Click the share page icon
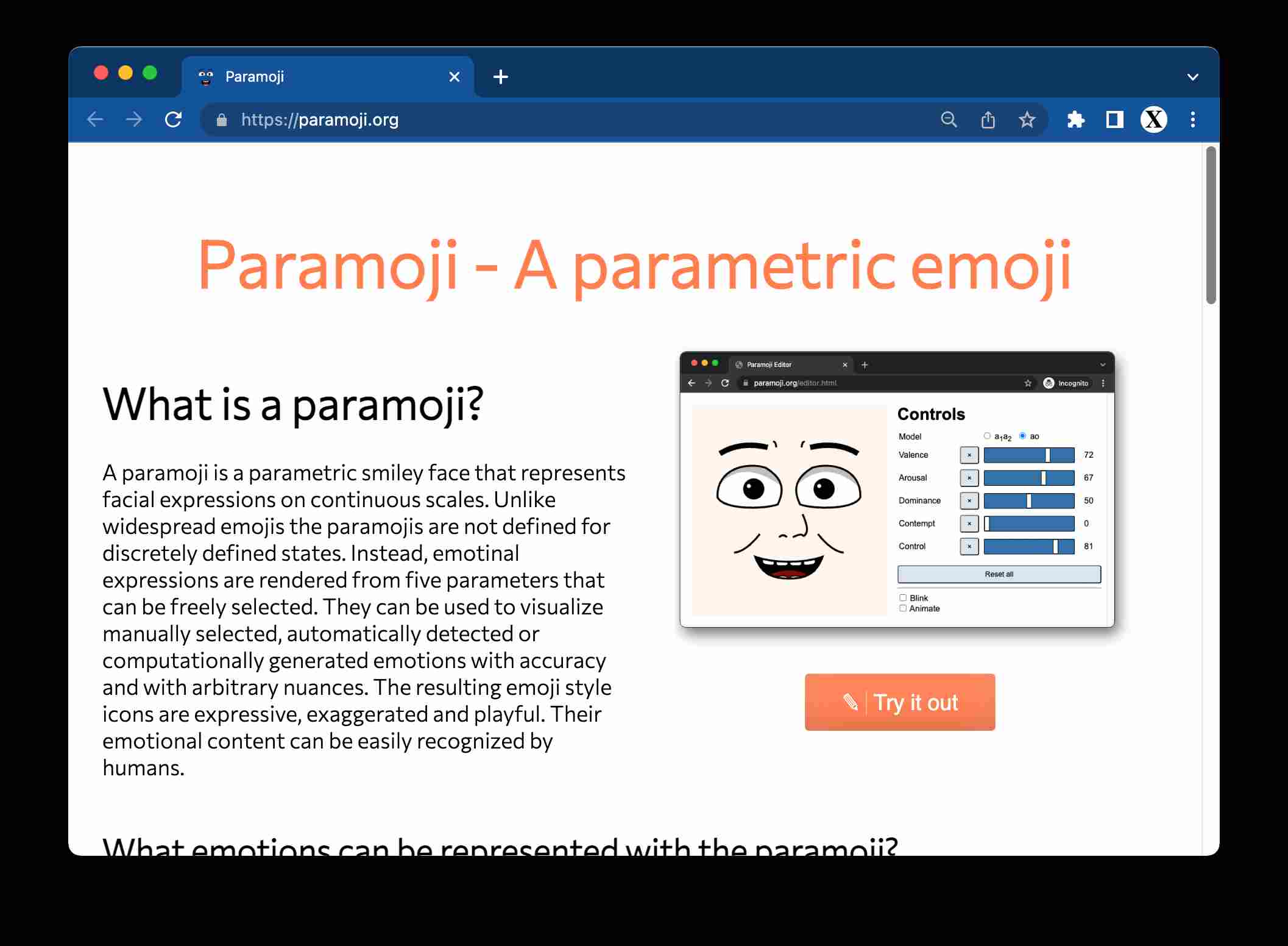This screenshot has height=946, width=1288. 988,119
